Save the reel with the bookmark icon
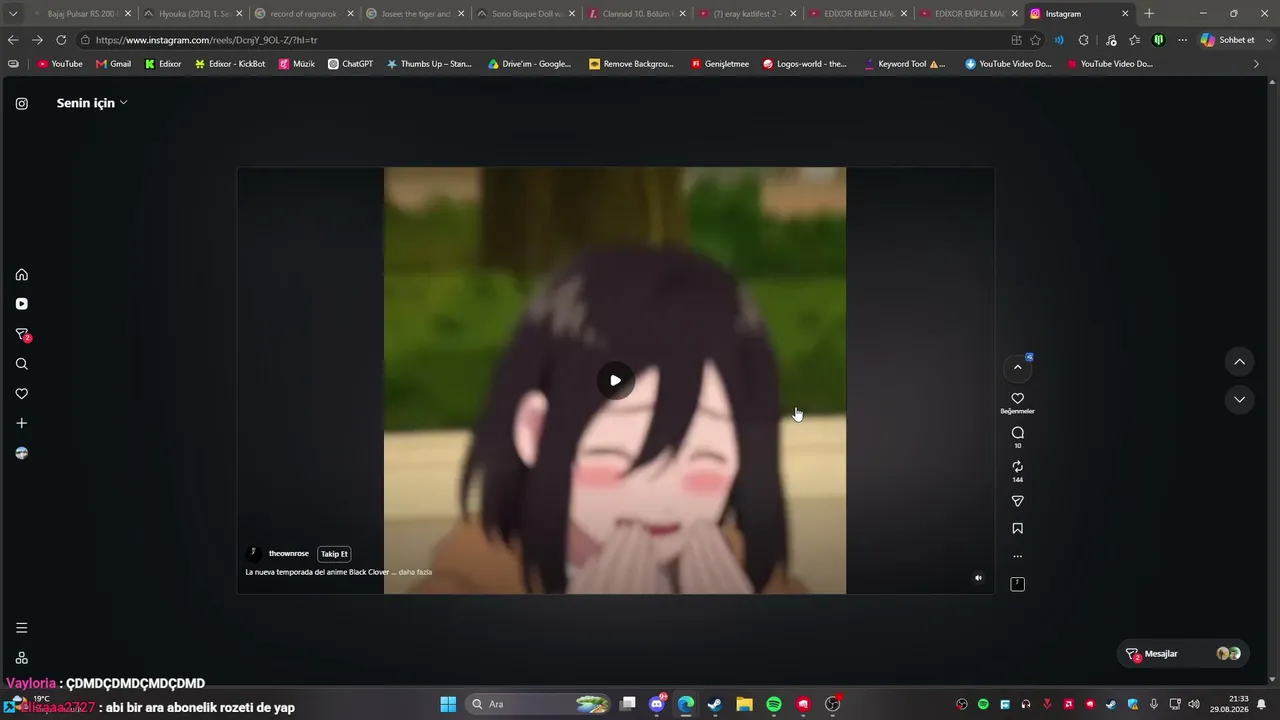Viewport: 1280px width, 720px height. point(1017,528)
